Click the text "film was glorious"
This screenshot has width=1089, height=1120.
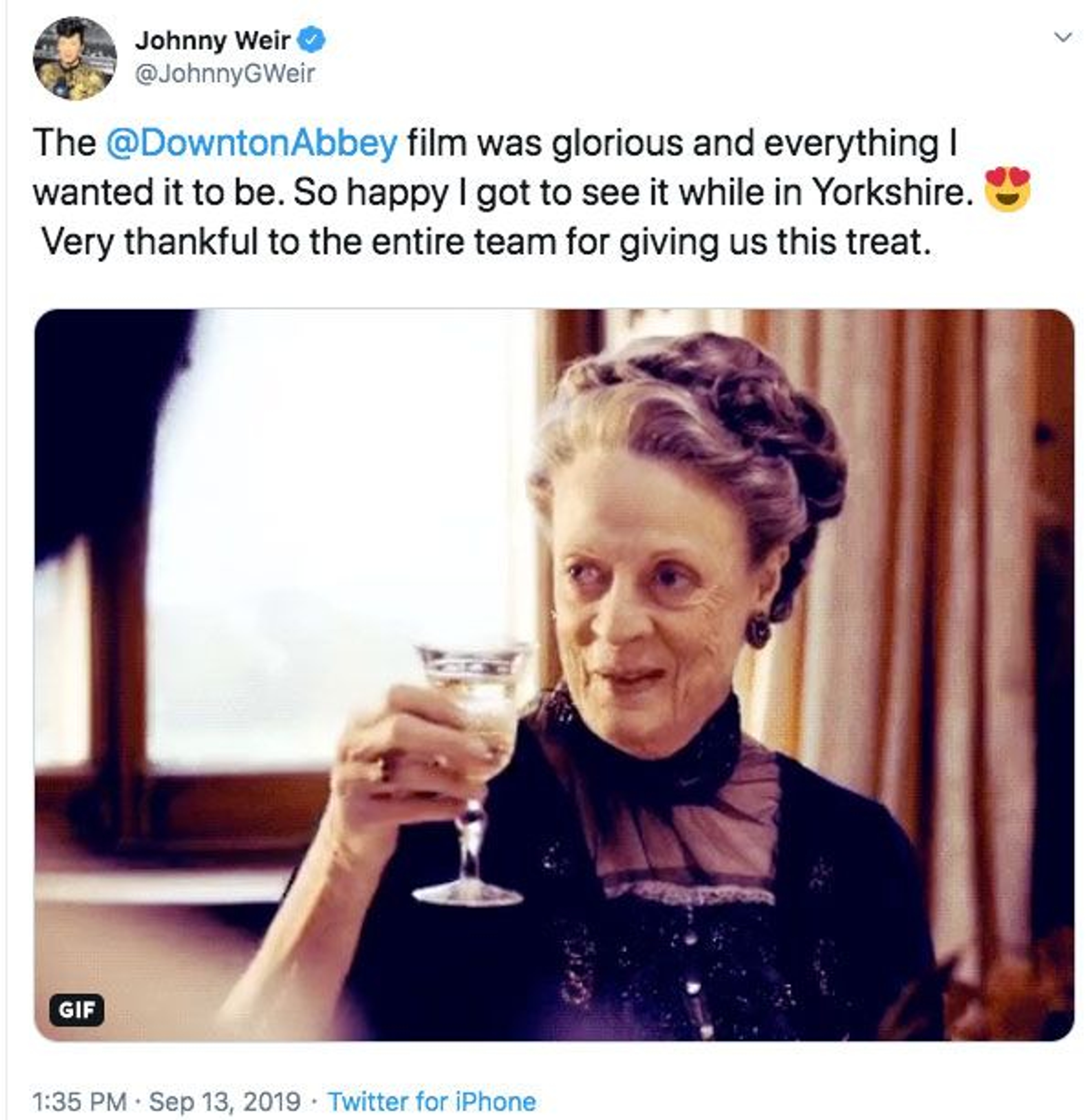pos(545,143)
